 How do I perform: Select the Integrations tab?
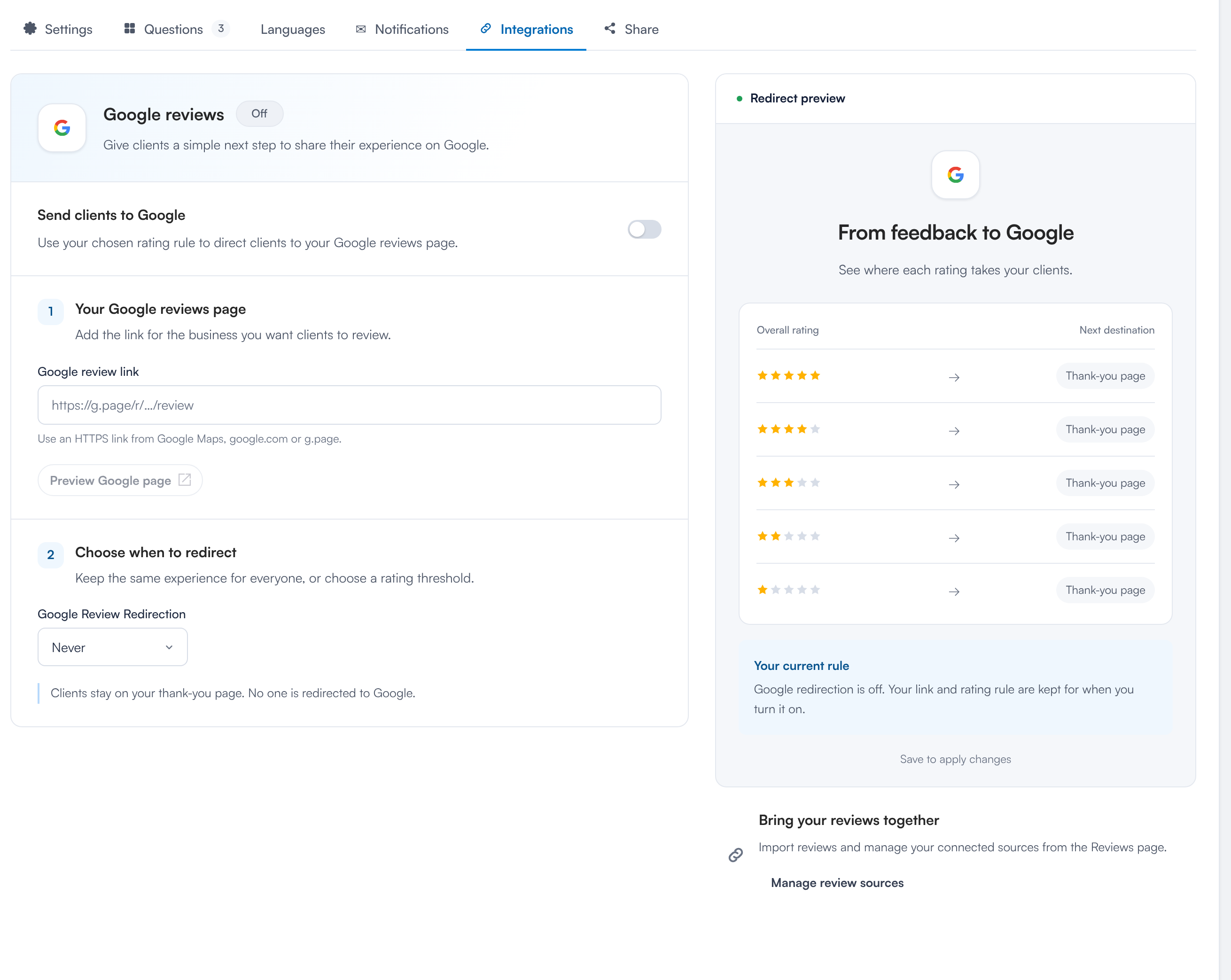click(526, 29)
